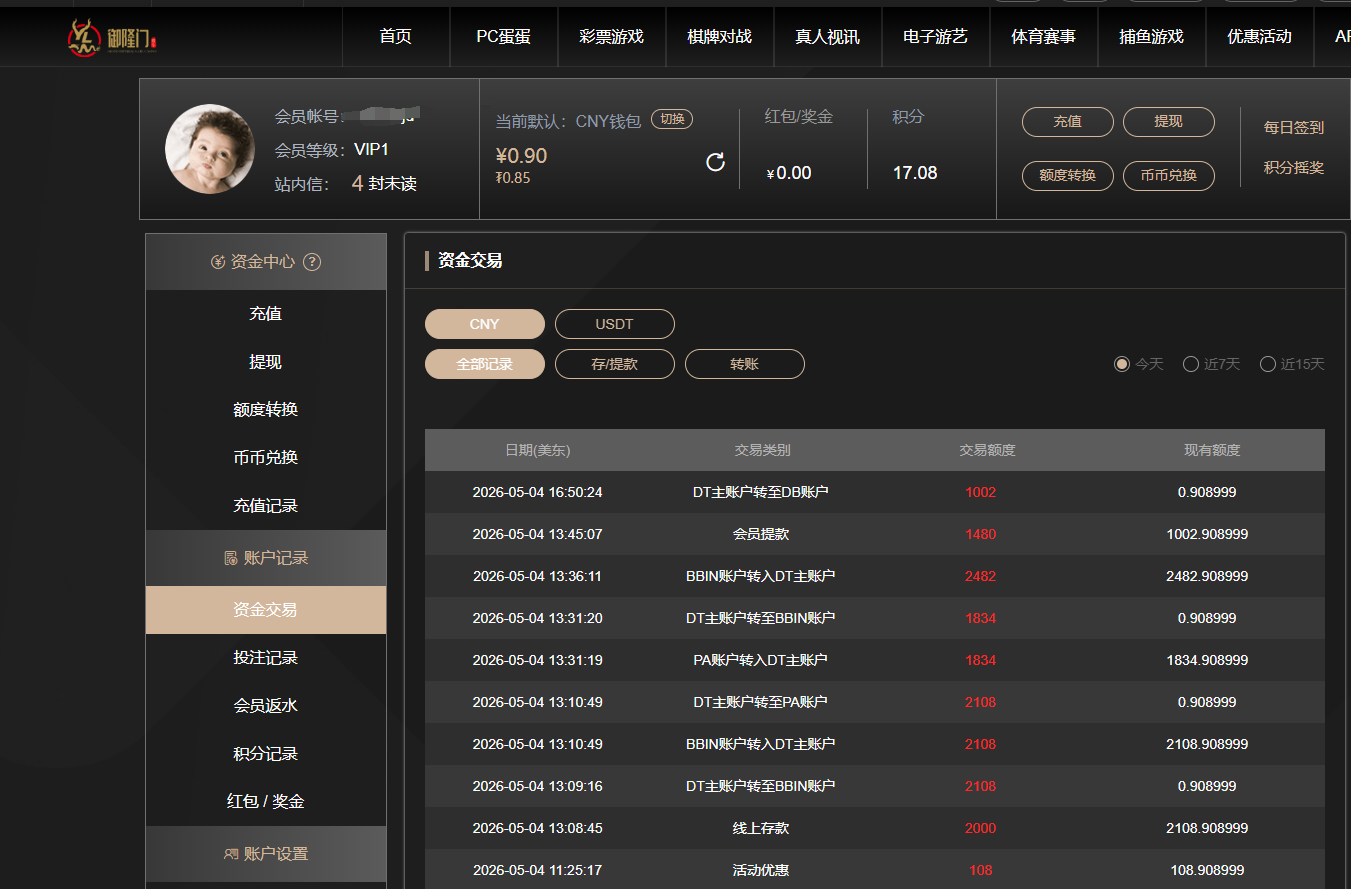
Task: Click the 日期(美东) column header
Action: pos(538,450)
